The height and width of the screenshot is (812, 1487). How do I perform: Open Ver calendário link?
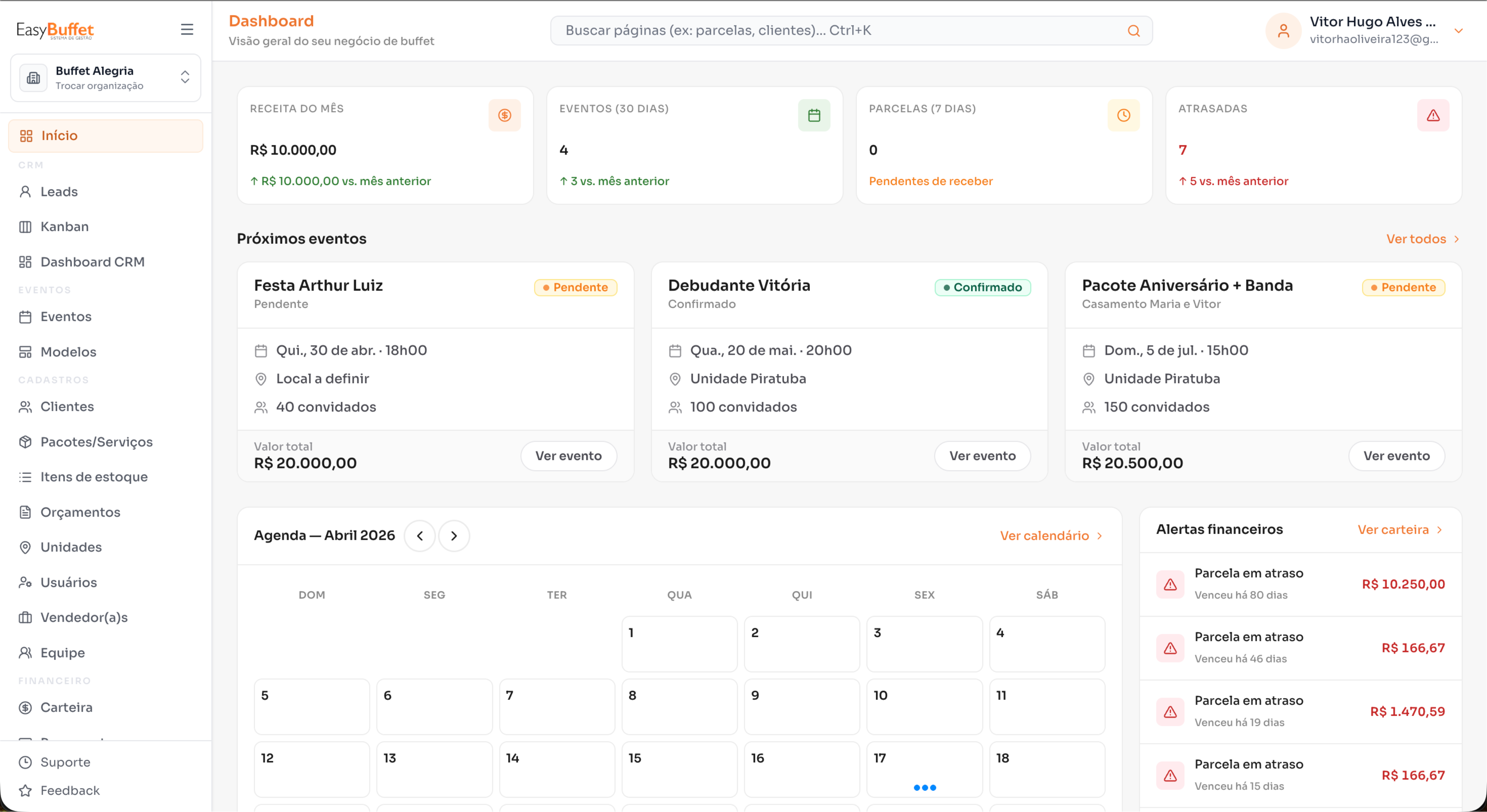[x=1051, y=536]
